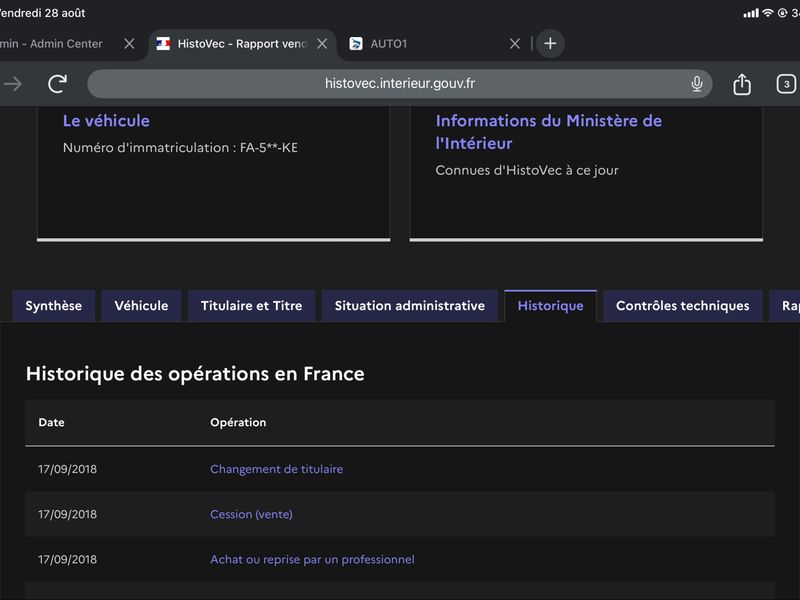Click the registration number FA-5**-KE text
Image resolution: width=800 pixels, height=600 pixels.
pyautogui.click(x=269, y=147)
